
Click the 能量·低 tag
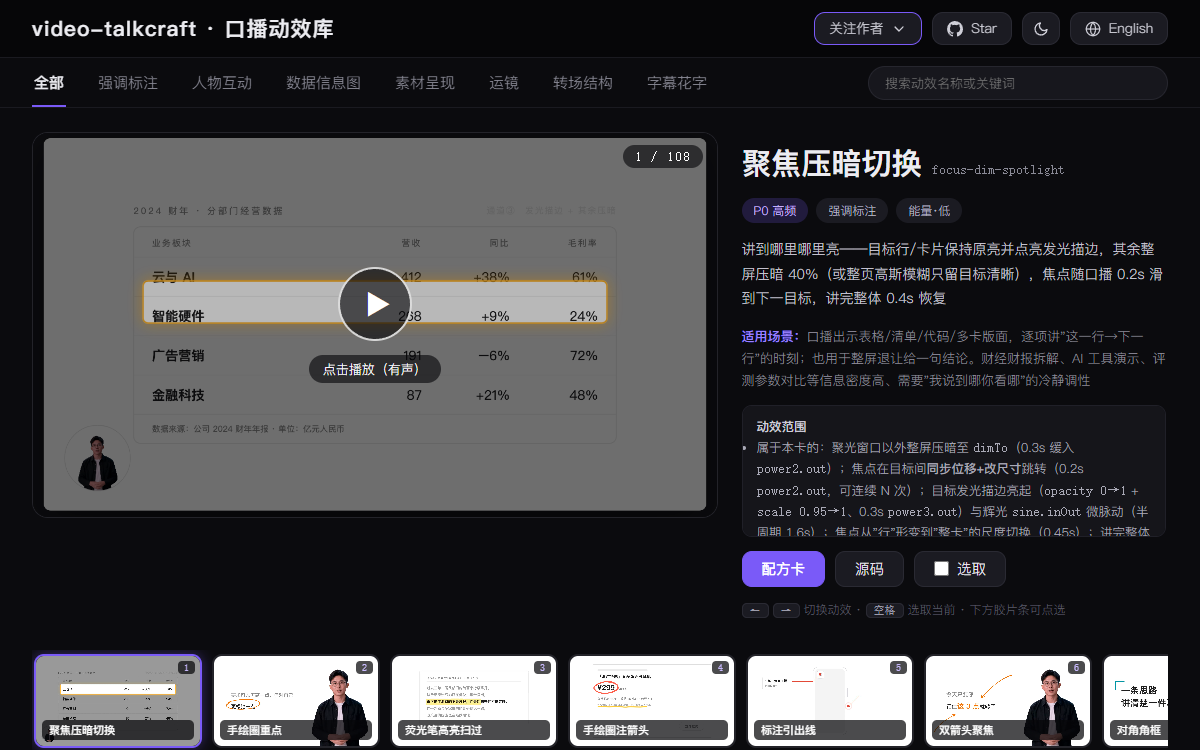(929, 210)
